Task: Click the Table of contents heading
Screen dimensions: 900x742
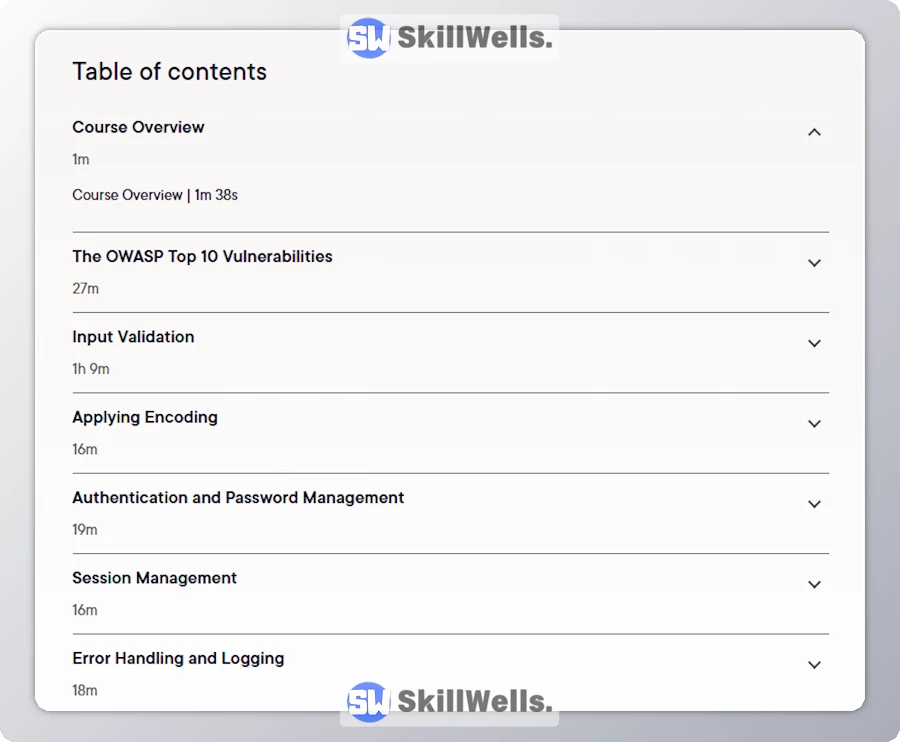Action: tap(169, 71)
